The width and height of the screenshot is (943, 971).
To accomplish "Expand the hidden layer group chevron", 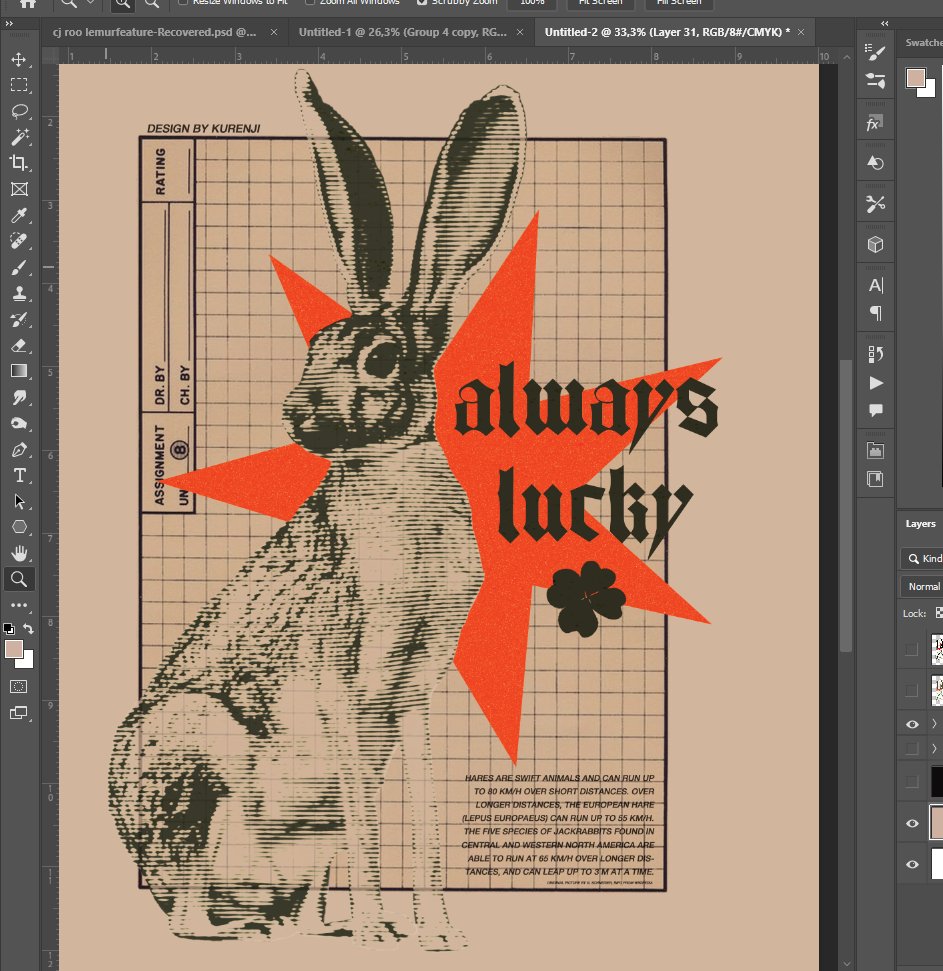I will (934, 749).
